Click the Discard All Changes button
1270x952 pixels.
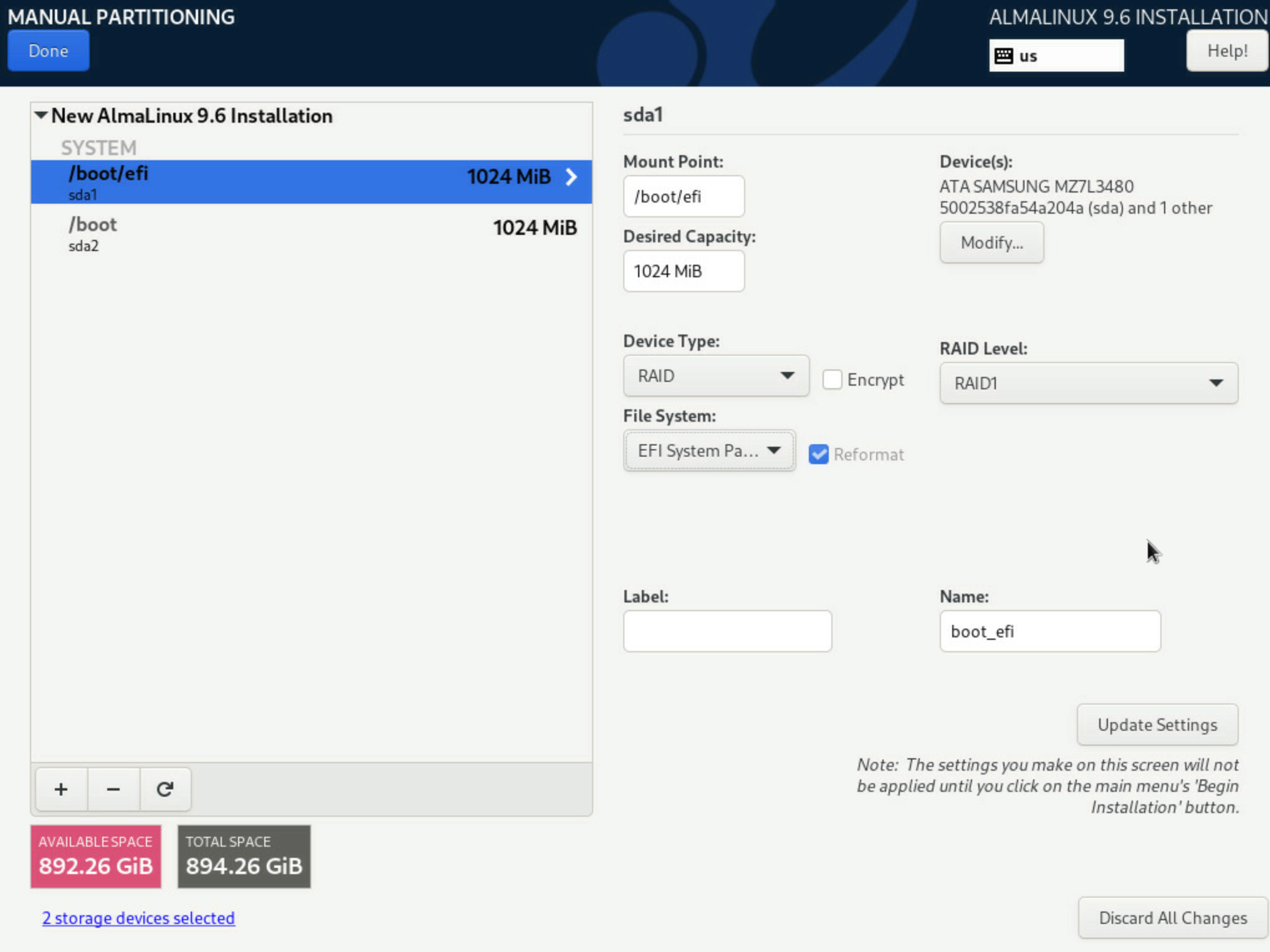click(1173, 918)
